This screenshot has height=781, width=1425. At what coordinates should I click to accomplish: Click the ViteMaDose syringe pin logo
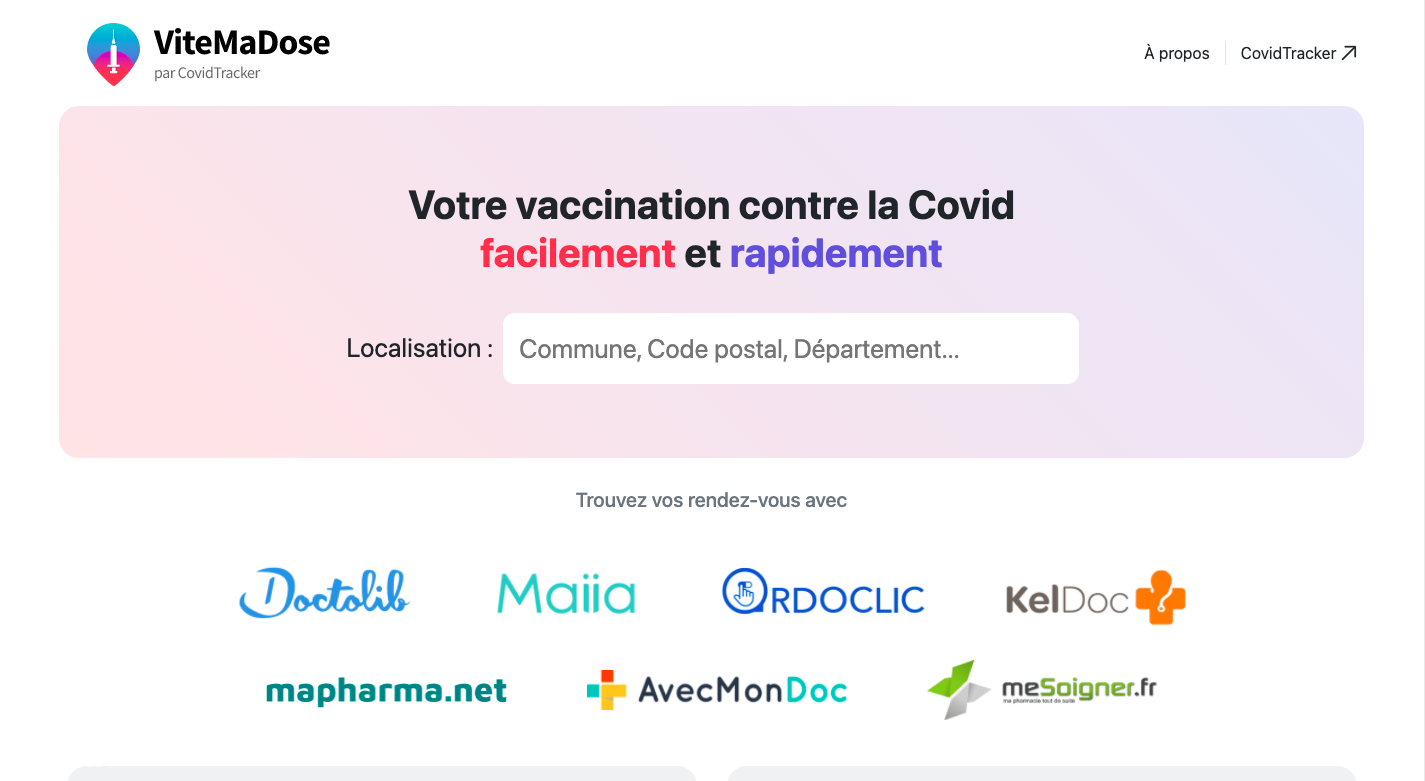(x=113, y=54)
